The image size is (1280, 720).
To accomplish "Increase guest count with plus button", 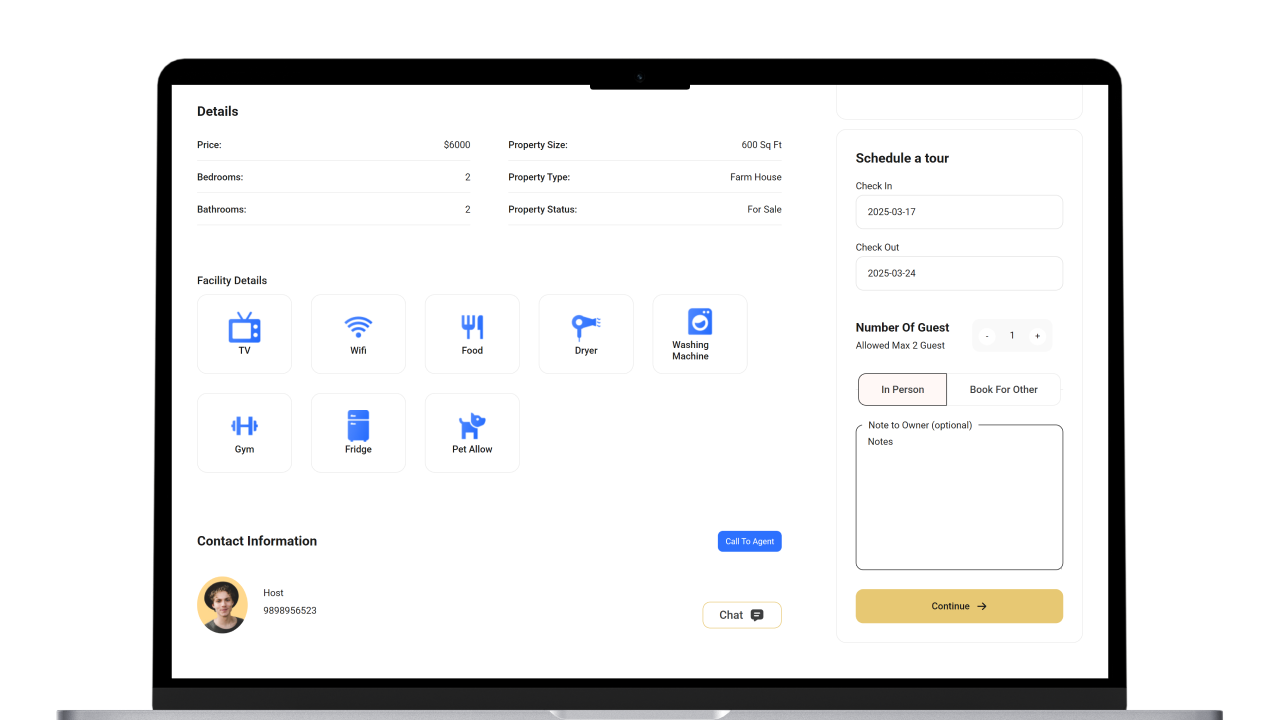I will pos(1037,336).
